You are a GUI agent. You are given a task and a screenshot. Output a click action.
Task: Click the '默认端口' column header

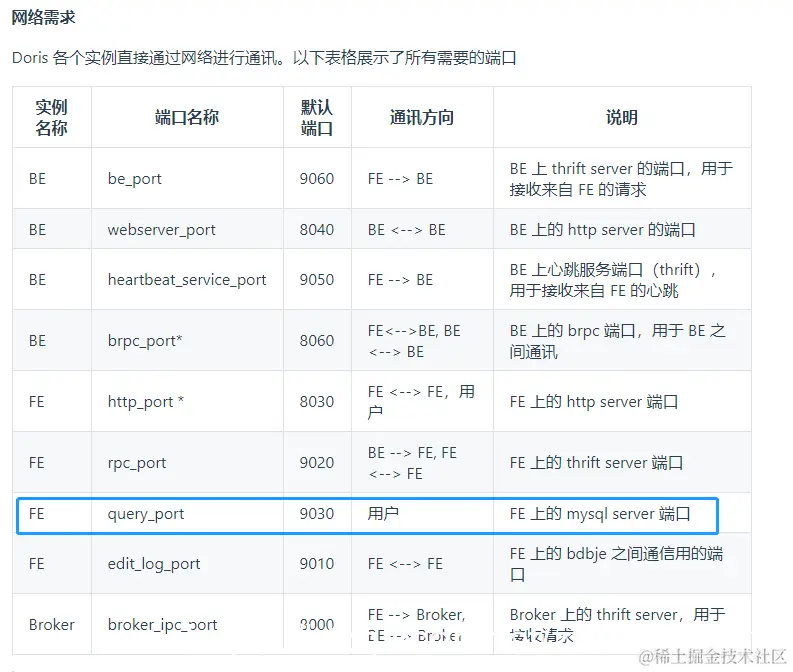(317, 117)
